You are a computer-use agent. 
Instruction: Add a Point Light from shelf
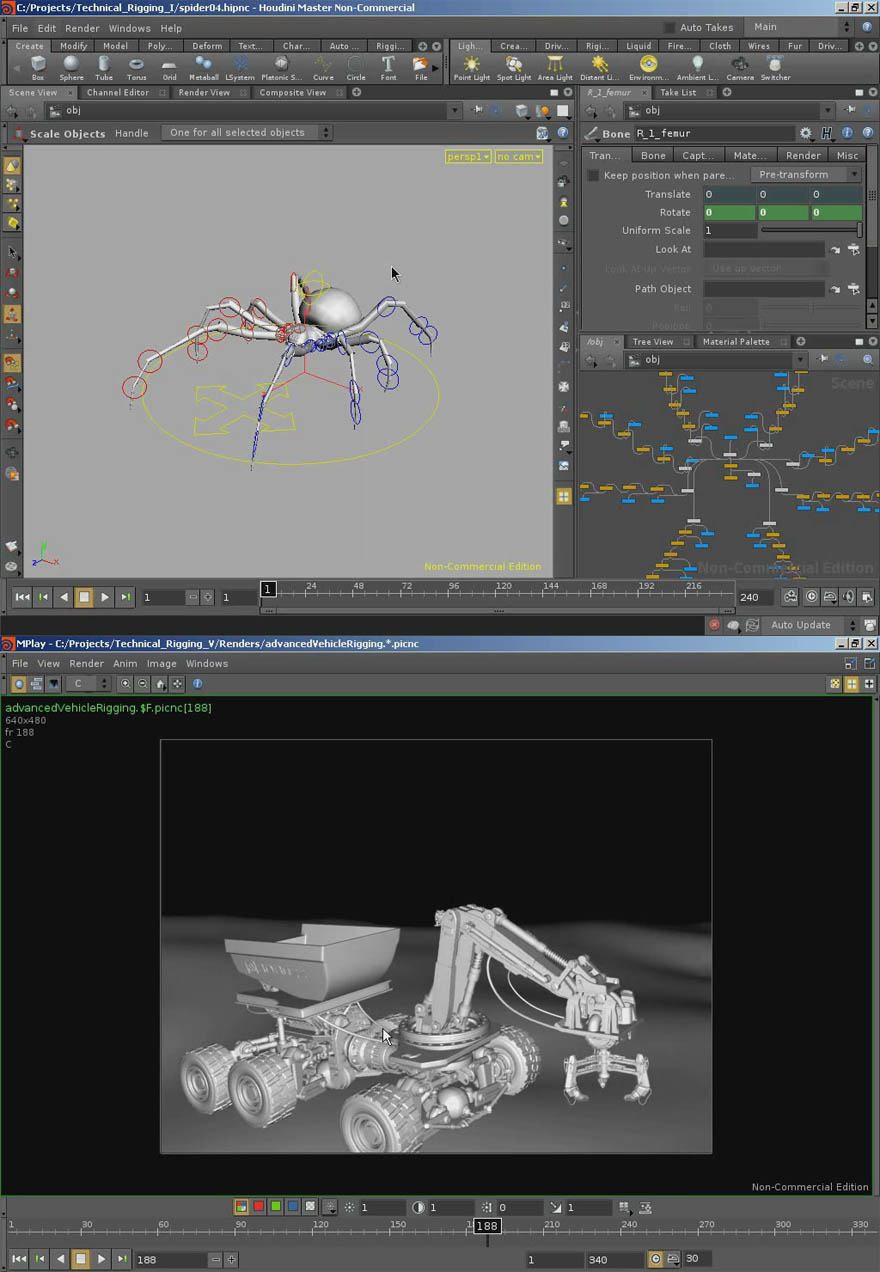pos(472,67)
